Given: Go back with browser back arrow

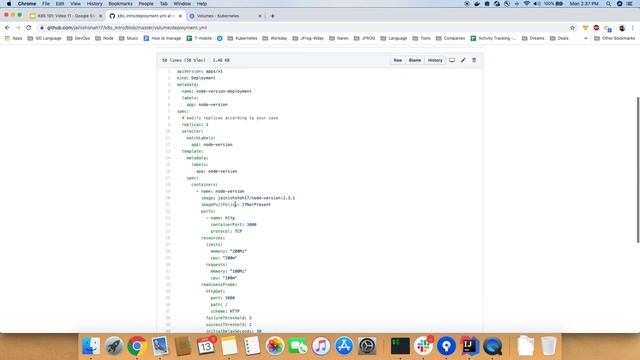Looking at the screenshot, I should click(7, 28).
